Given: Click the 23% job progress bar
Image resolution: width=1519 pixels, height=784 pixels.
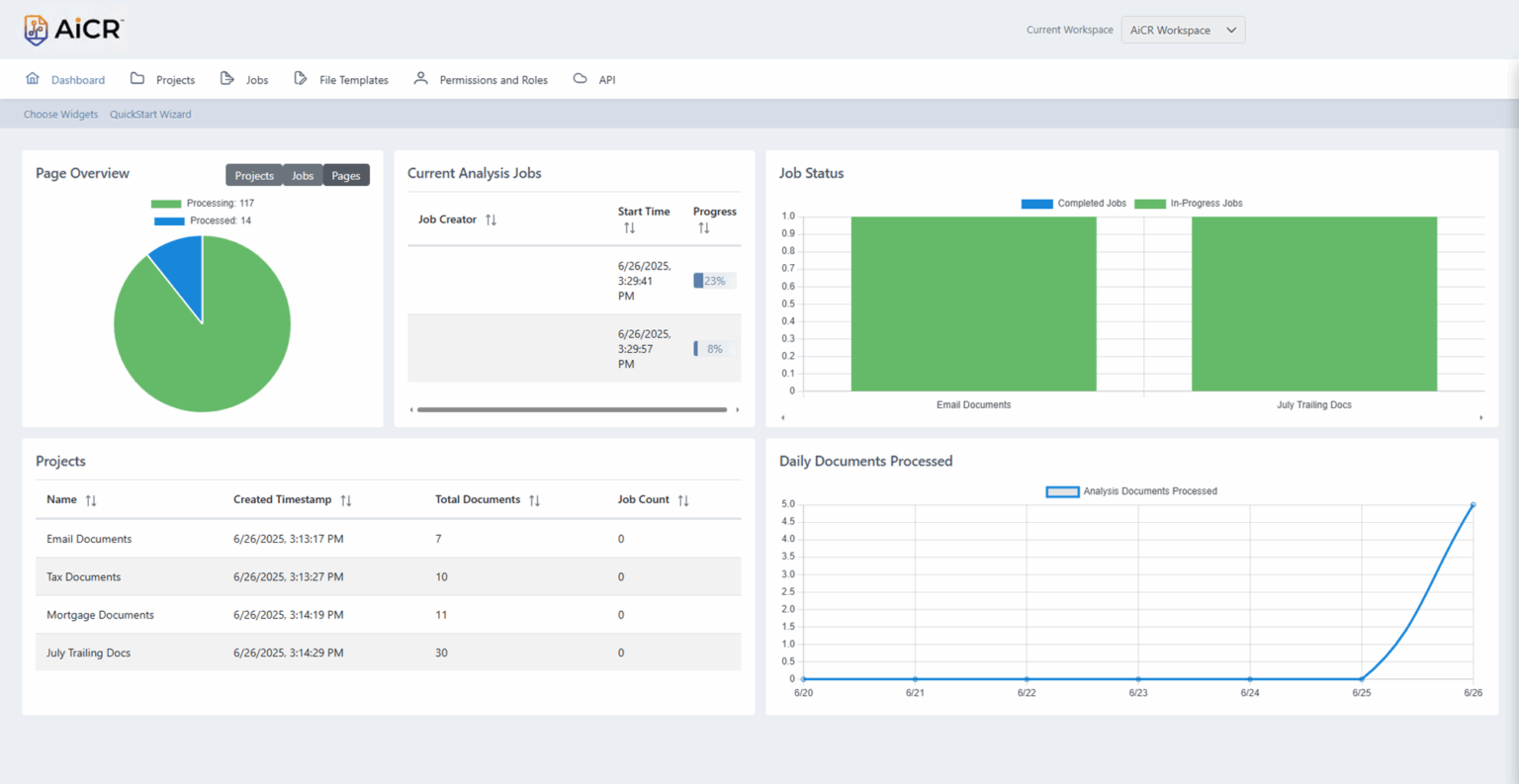Looking at the screenshot, I should (x=714, y=281).
